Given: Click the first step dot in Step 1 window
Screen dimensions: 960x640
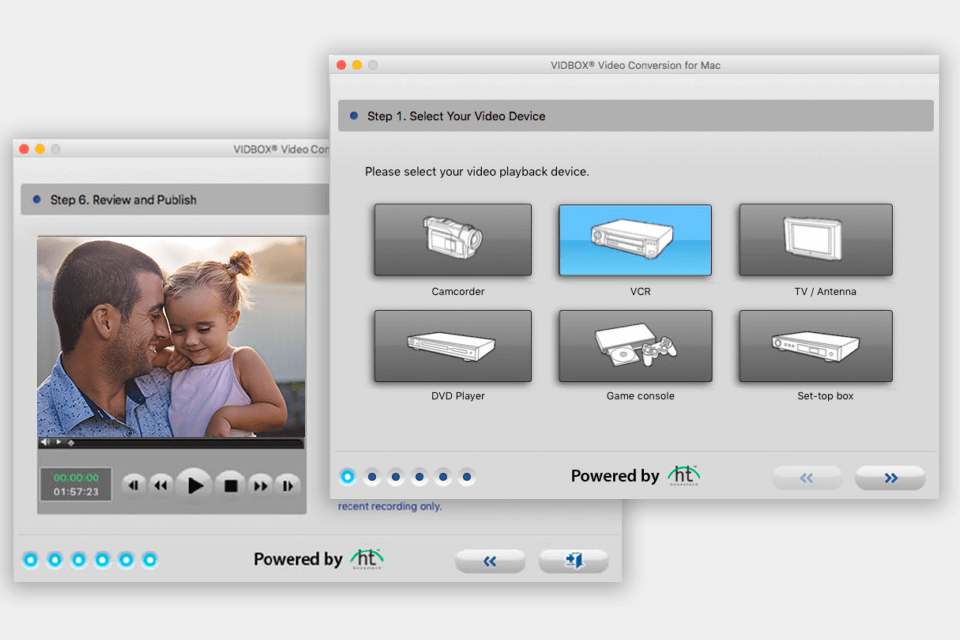Looking at the screenshot, I should (348, 476).
